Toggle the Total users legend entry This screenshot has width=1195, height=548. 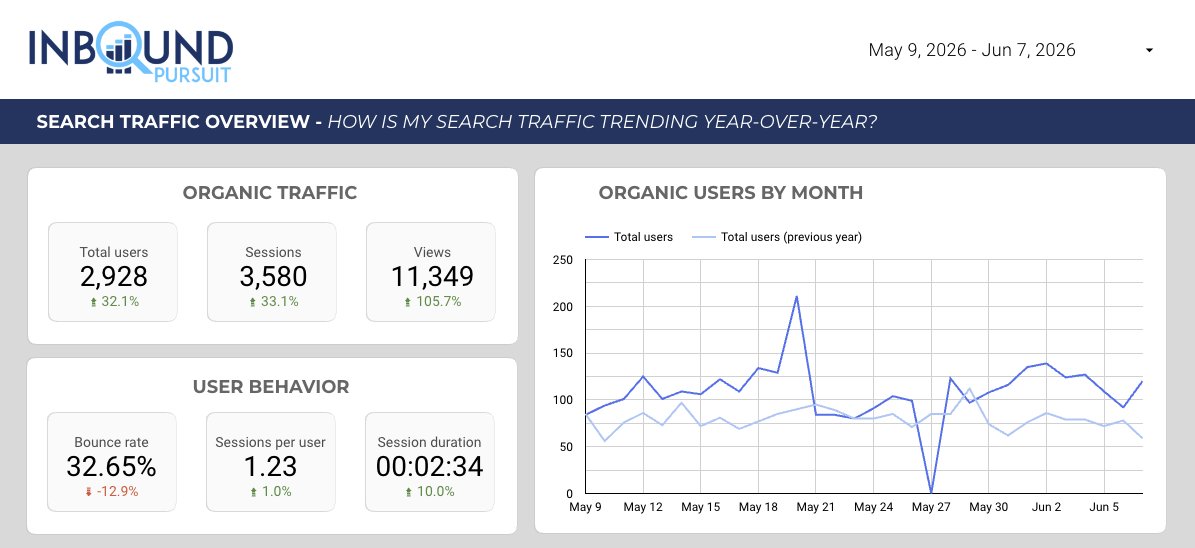(629, 237)
